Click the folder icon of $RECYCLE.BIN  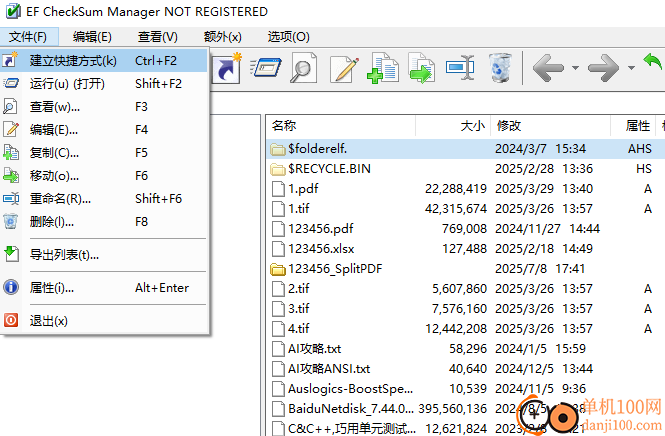click(x=278, y=169)
